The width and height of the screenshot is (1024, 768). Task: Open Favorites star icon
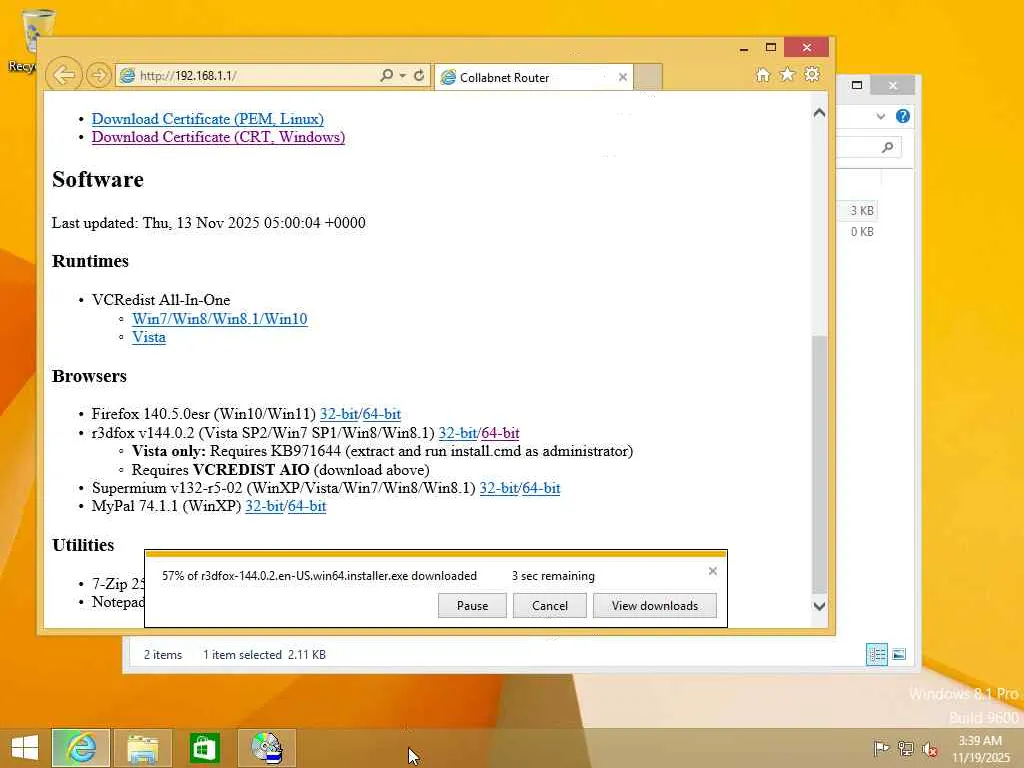point(788,74)
